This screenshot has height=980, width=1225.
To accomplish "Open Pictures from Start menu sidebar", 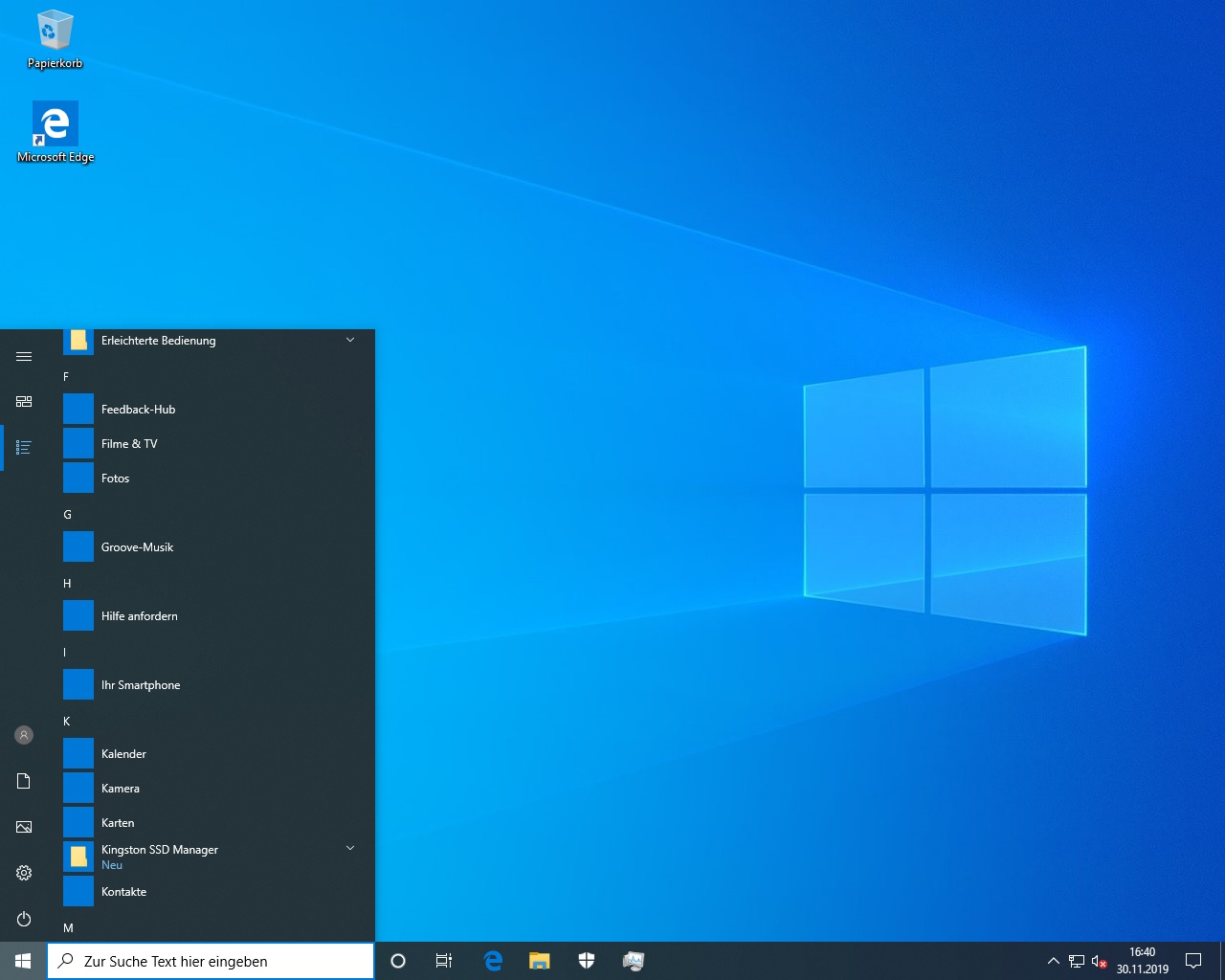I will 24,827.
